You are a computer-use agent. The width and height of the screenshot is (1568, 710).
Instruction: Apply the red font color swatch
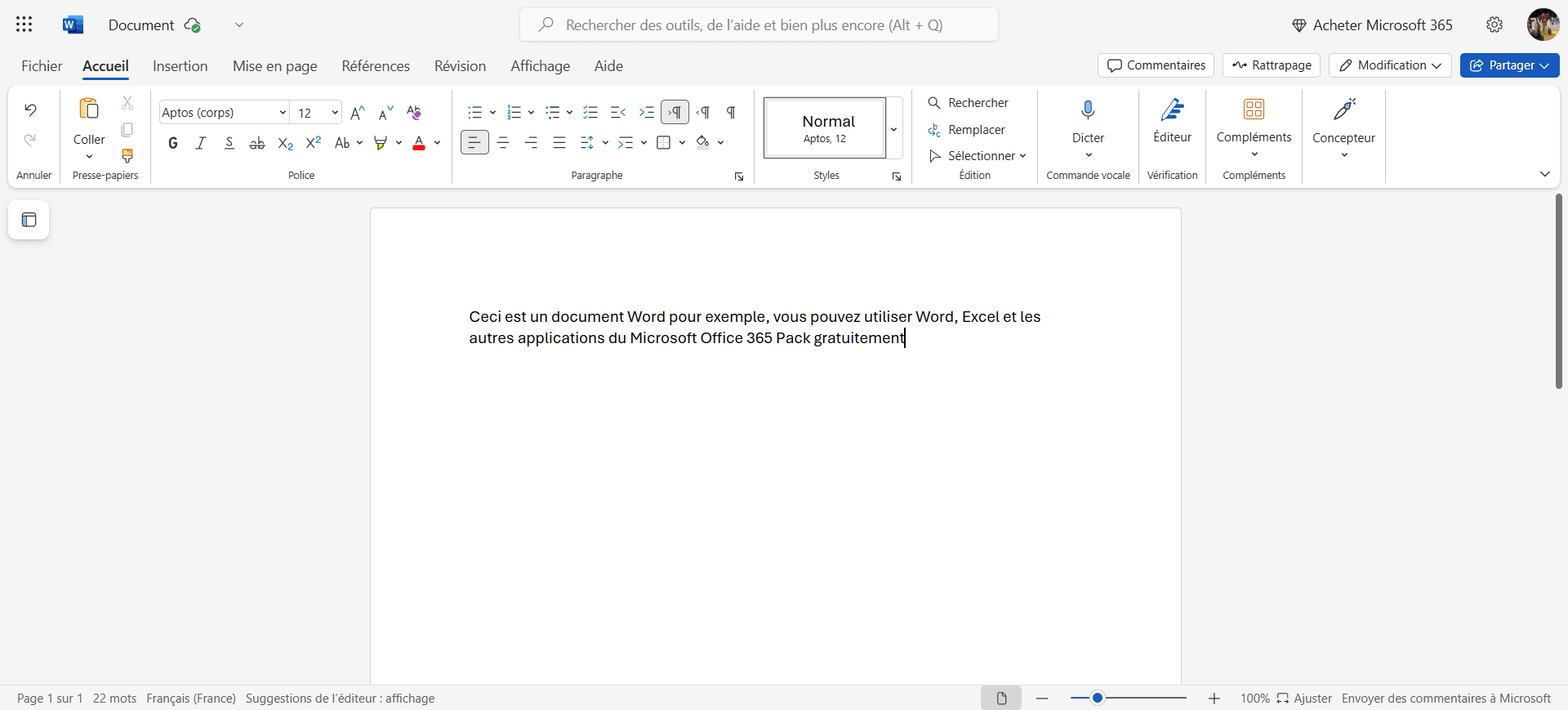click(419, 143)
